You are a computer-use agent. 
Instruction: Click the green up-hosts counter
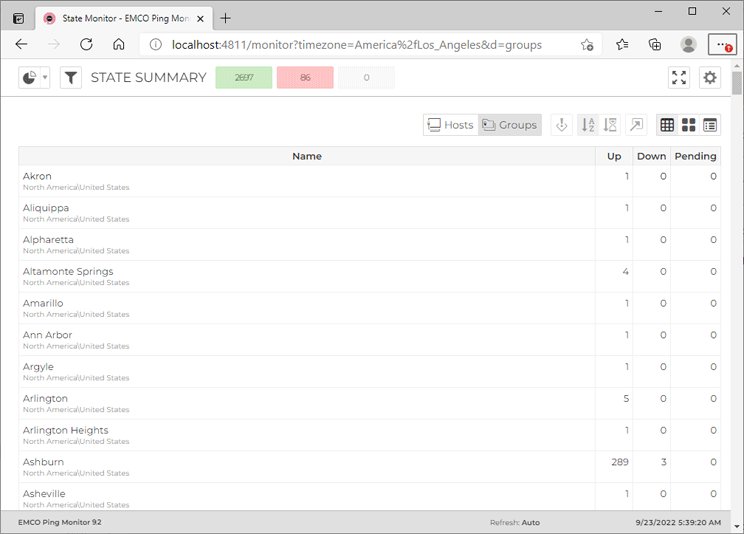243,78
